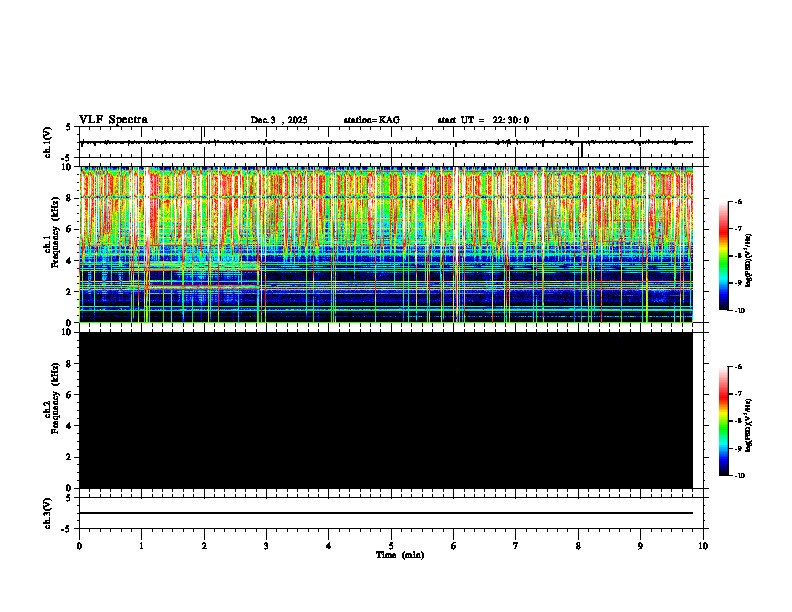
Task: Click the time axis tick label "7"
Action: tap(516, 546)
